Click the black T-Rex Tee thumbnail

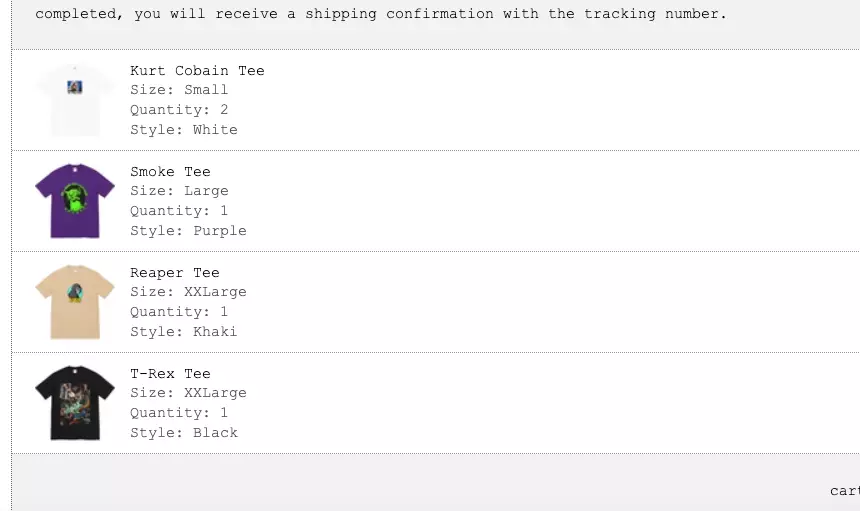coord(75,403)
